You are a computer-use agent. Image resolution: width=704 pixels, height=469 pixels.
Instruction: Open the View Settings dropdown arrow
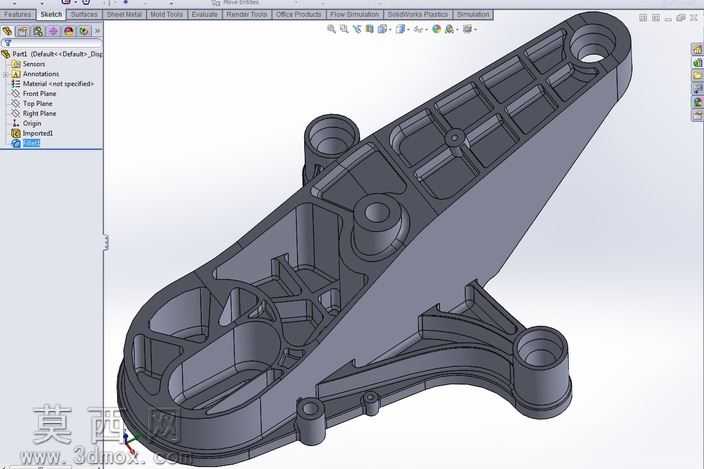pyautogui.click(x=475, y=30)
